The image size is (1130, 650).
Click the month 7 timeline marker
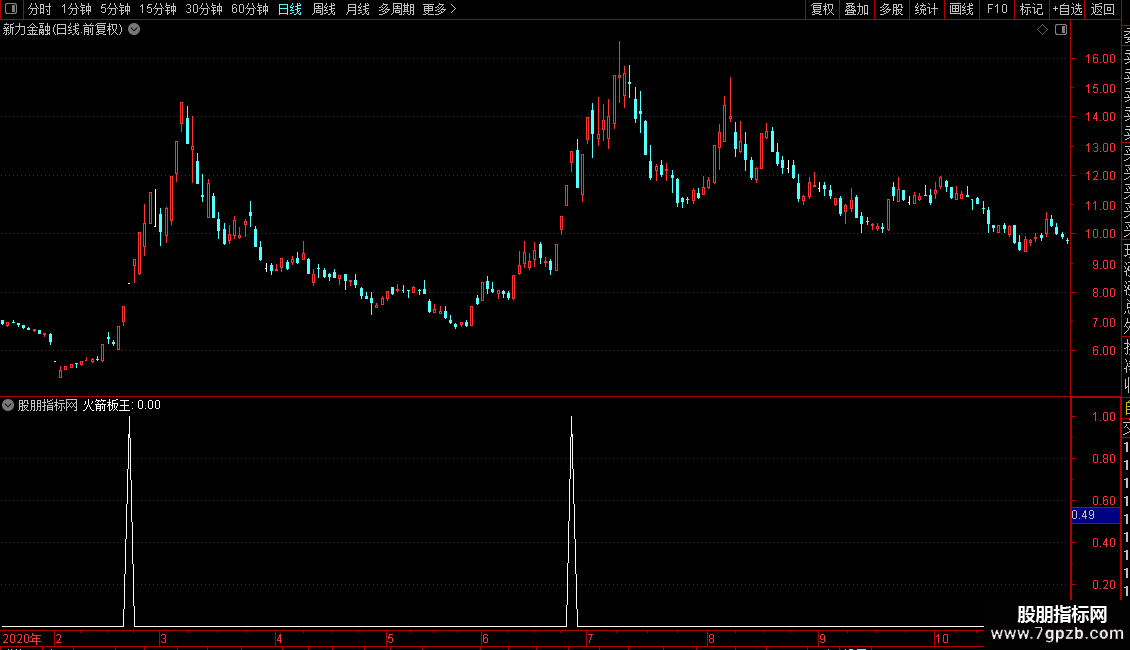(x=590, y=638)
